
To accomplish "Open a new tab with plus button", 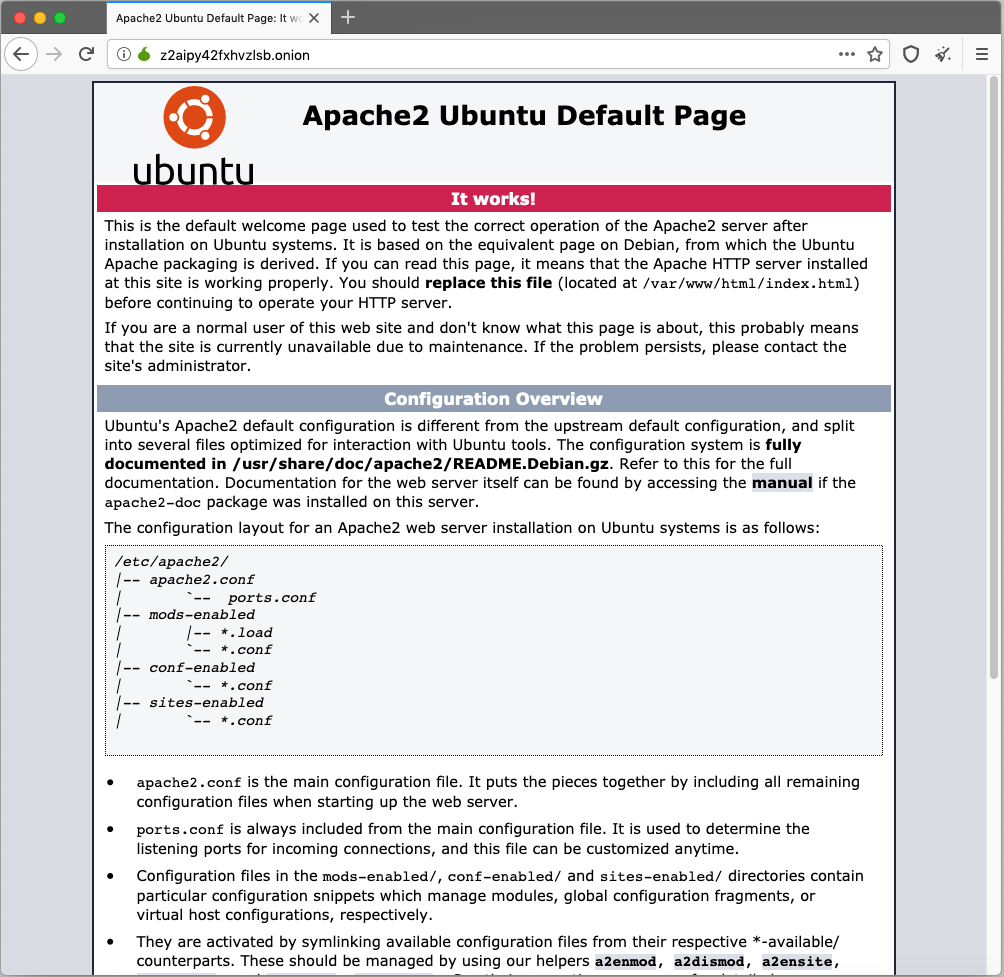I will (x=348, y=17).
